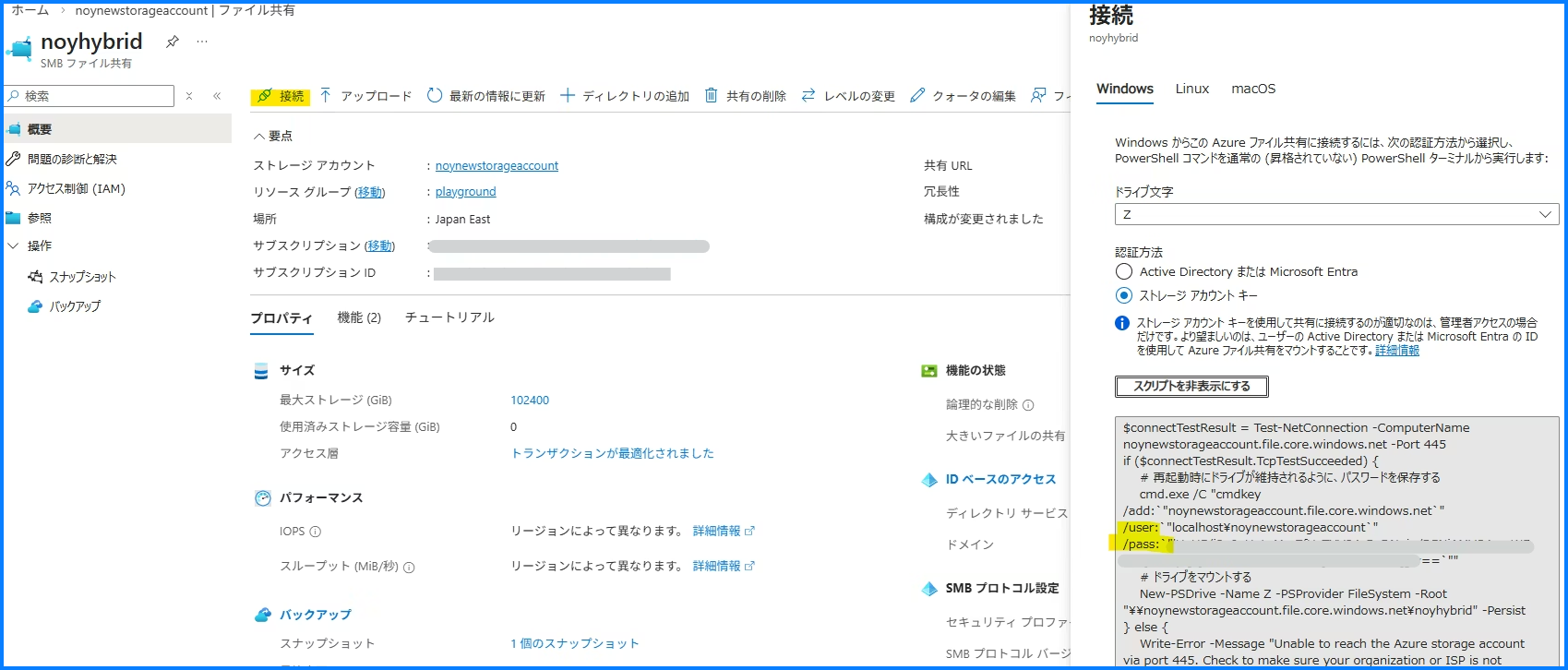This screenshot has width=1568, height=670.
Task: Switch to the Linux tab
Action: tap(1191, 89)
